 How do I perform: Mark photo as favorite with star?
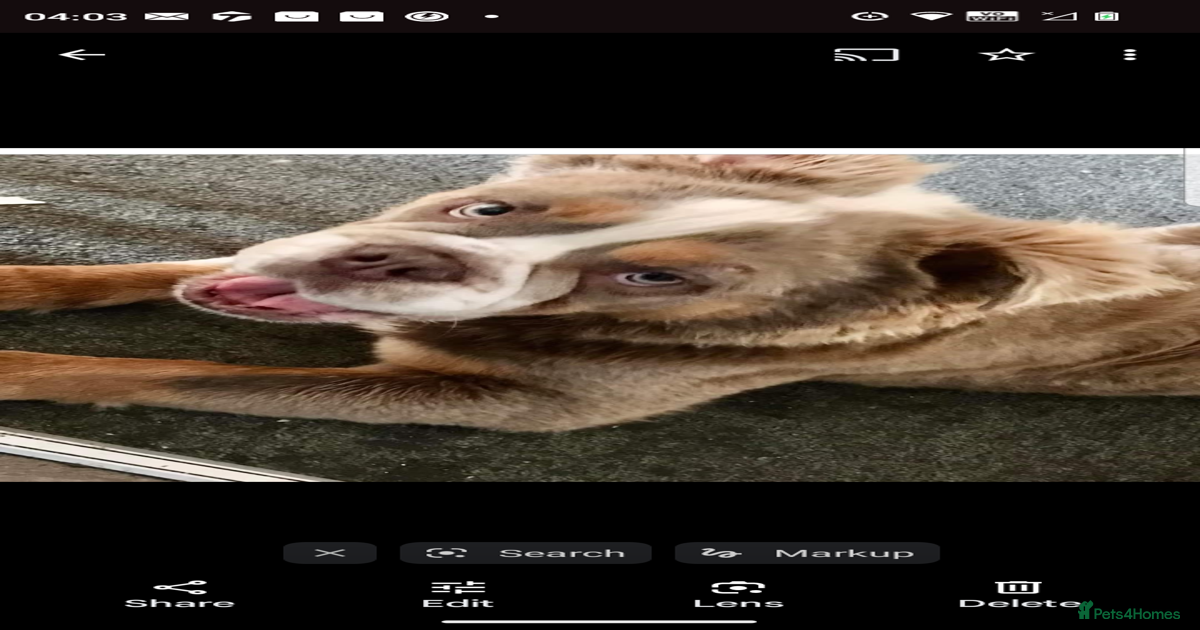(1006, 55)
